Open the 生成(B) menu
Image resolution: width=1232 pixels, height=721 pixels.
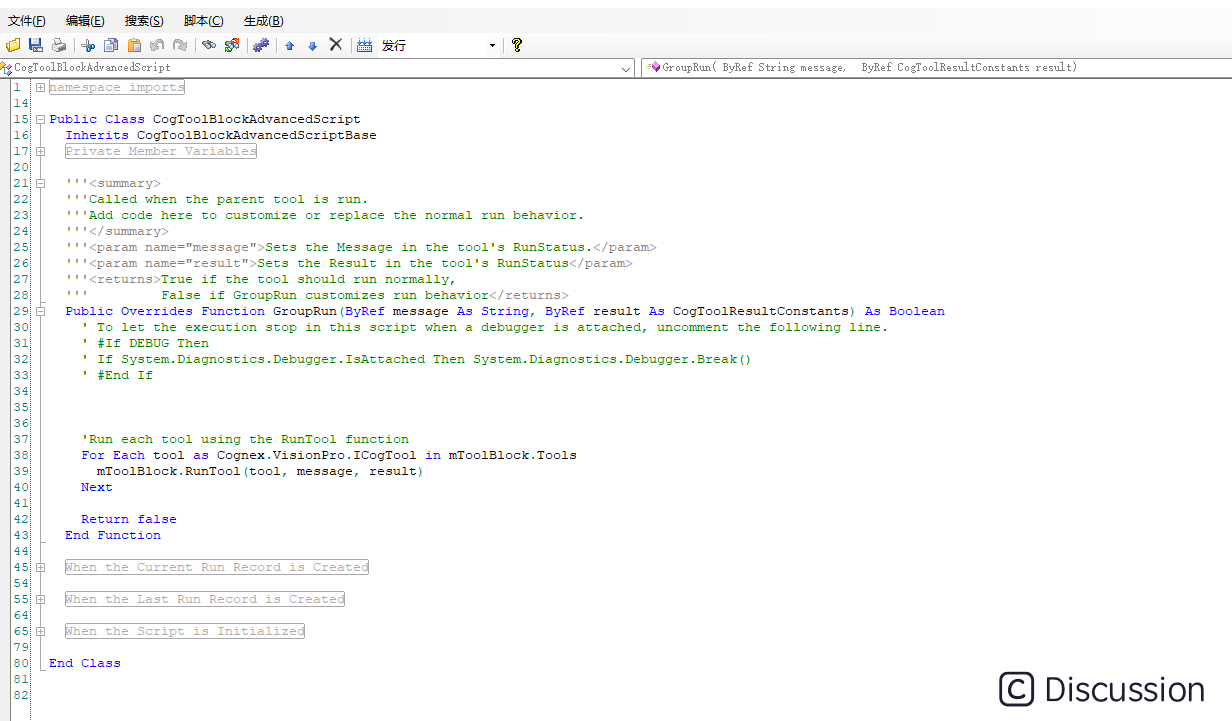263,21
